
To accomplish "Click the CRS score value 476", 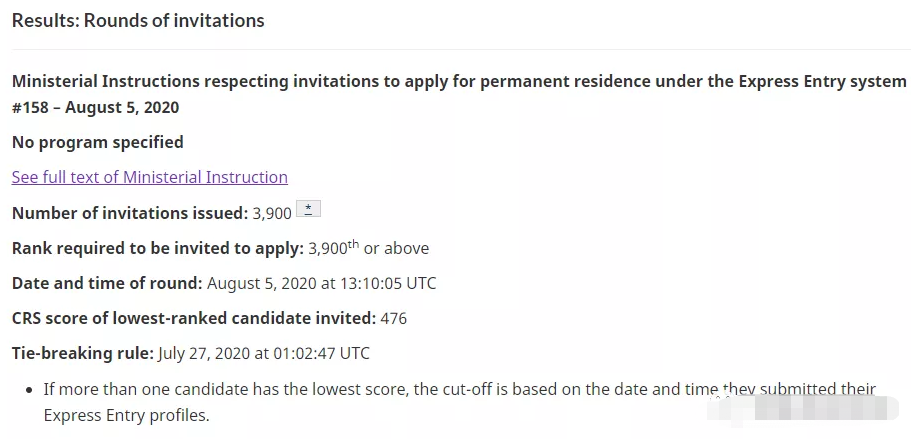I will pyautogui.click(x=393, y=318).
